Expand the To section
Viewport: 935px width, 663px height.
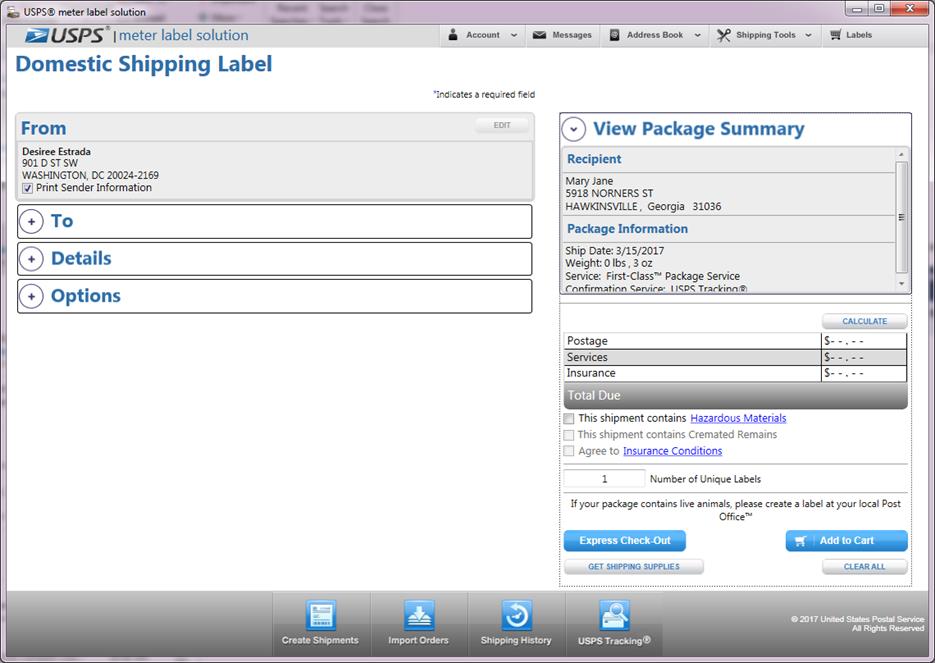(x=31, y=222)
